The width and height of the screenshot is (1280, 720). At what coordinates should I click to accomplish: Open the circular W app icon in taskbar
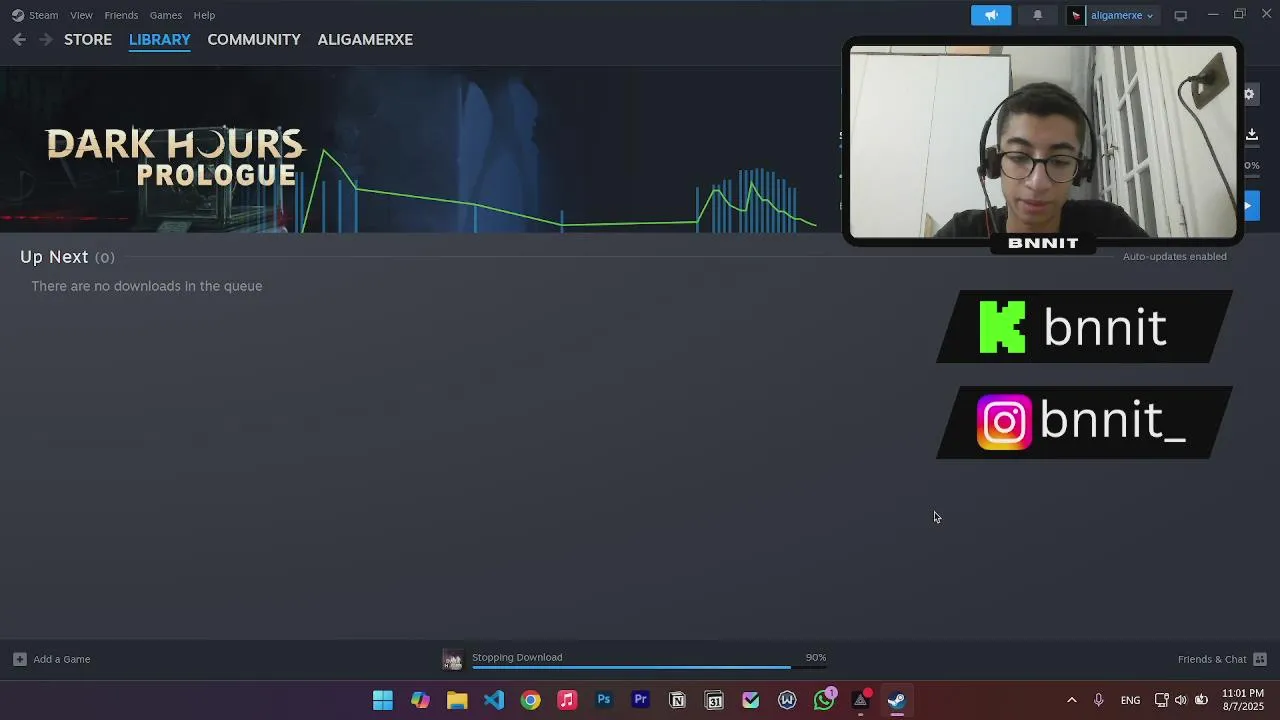coord(787,700)
